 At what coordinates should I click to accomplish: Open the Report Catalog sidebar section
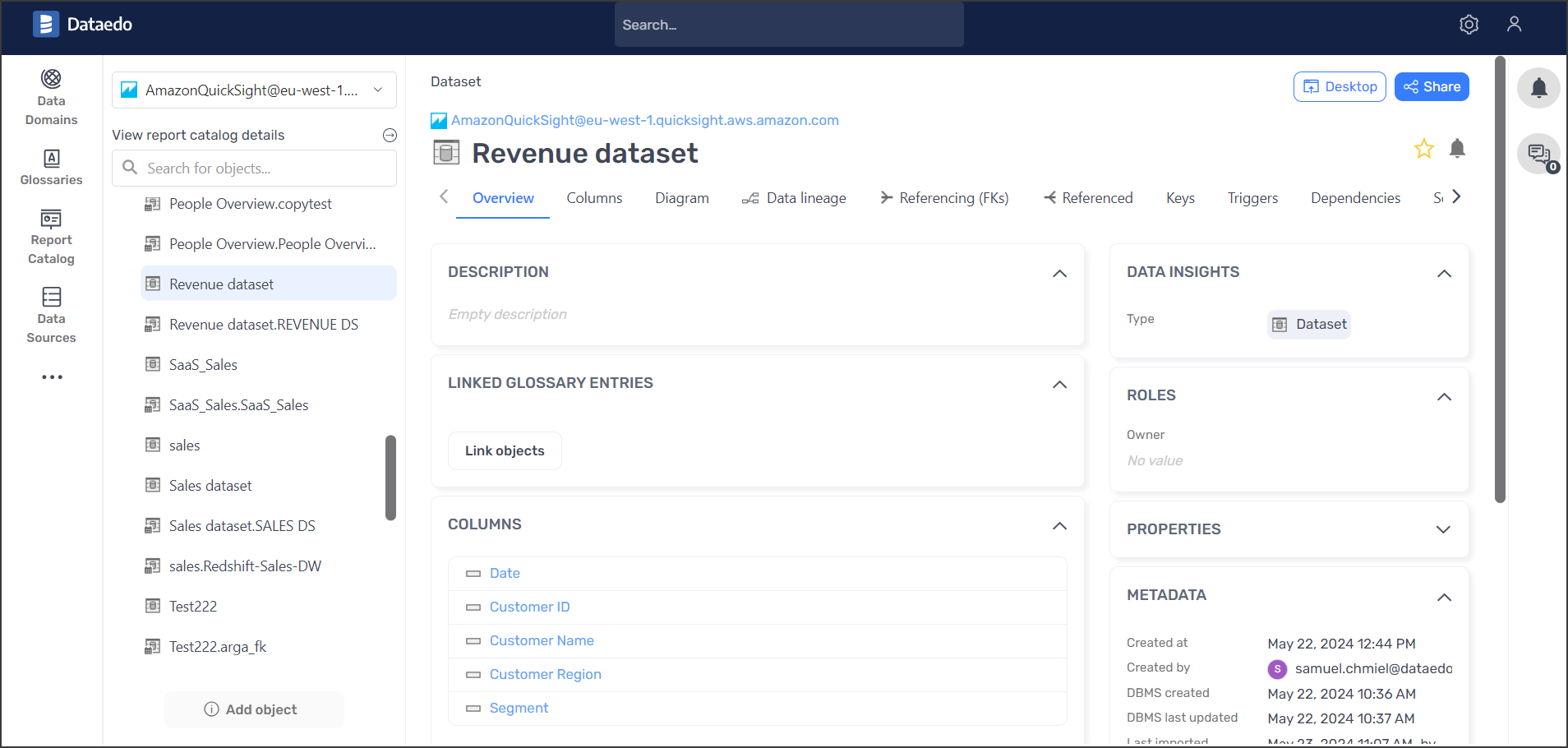click(51, 237)
